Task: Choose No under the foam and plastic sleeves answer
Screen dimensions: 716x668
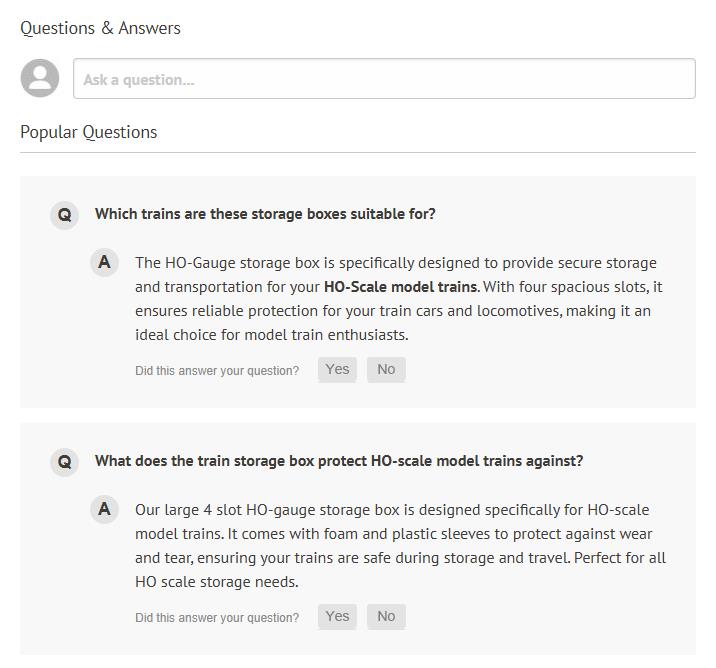Action: pos(386,616)
